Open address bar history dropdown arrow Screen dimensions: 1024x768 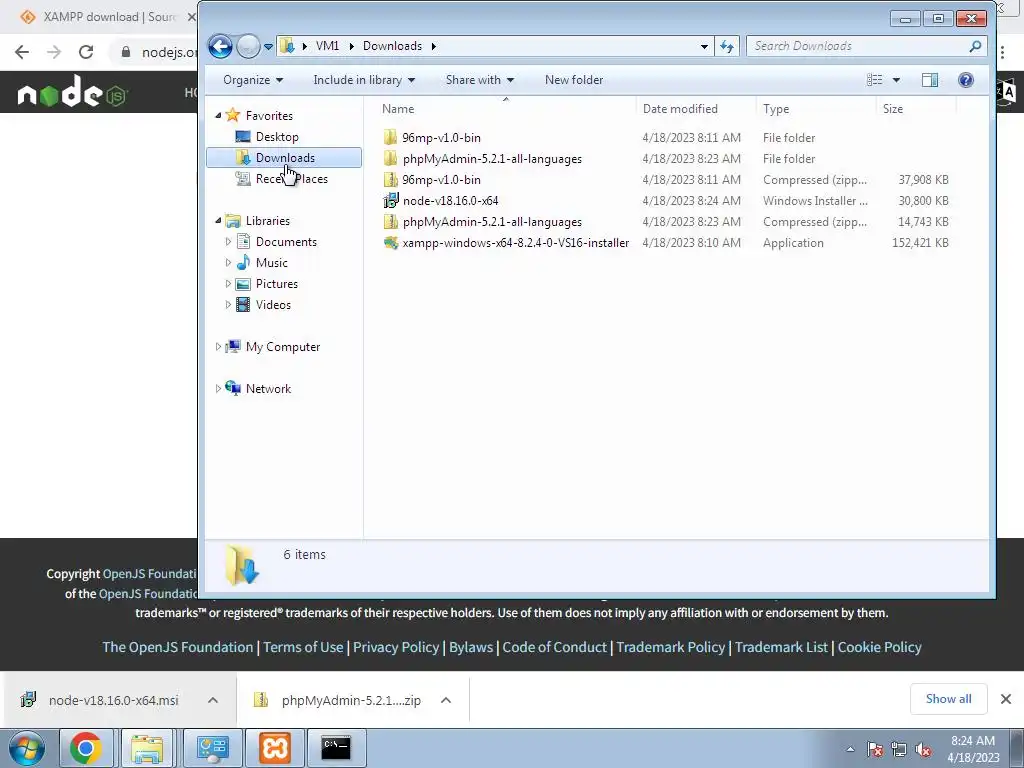tap(704, 46)
